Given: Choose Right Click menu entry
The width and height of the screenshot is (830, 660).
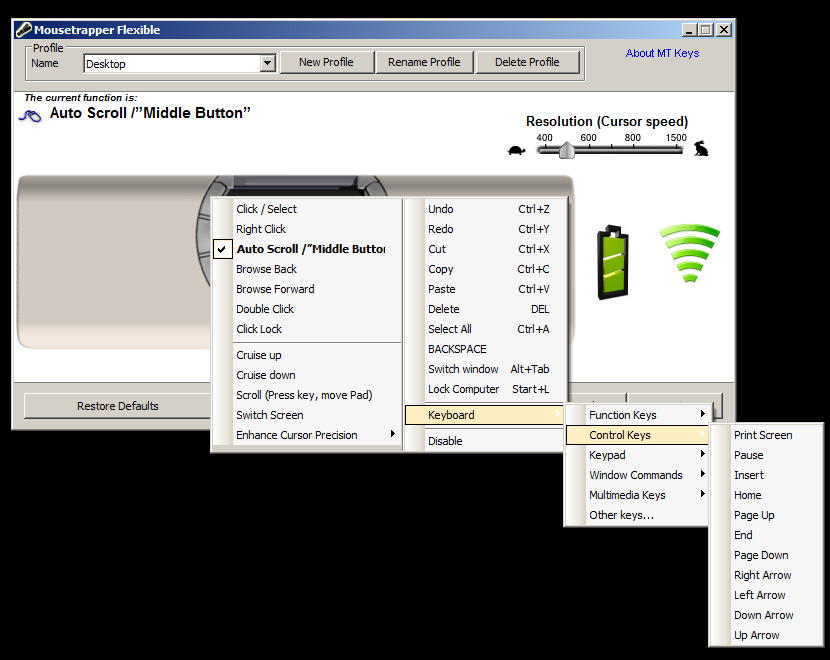Looking at the screenshot, I should [x=307, y=229].
